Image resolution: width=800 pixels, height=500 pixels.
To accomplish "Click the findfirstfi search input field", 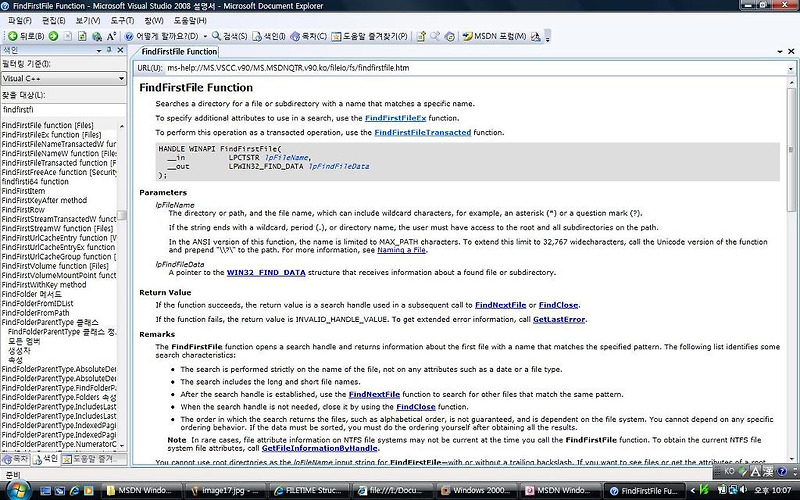I will point(63,110).
